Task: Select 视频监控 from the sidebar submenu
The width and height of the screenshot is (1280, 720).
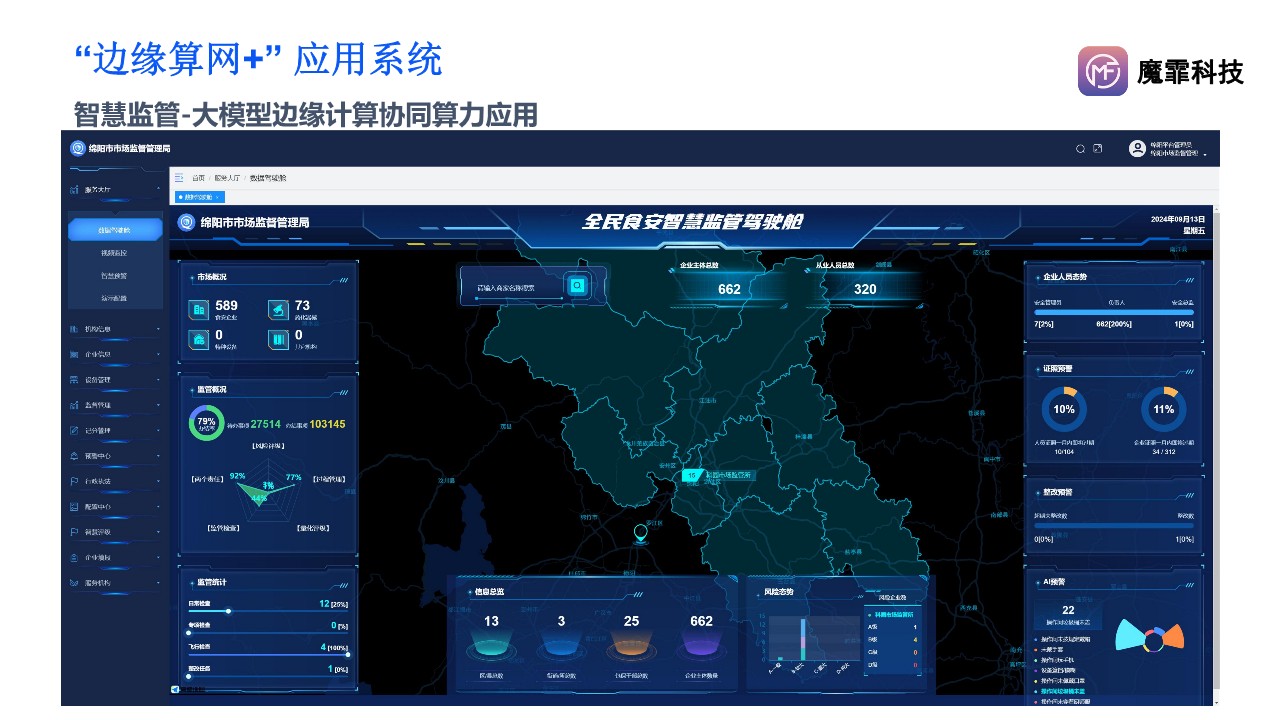Action: click(115, 252)
